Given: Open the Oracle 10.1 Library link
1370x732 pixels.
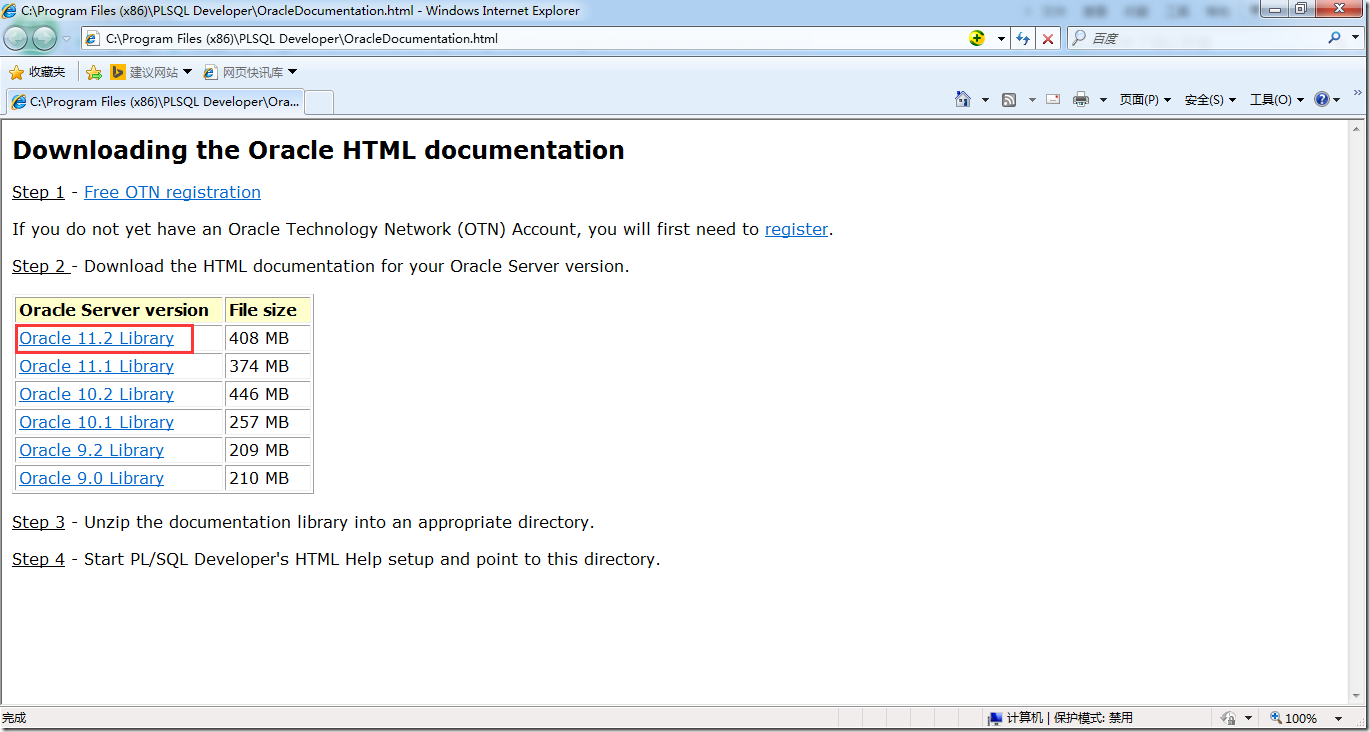Looking at the screenshot, I should tap(97, 422).
